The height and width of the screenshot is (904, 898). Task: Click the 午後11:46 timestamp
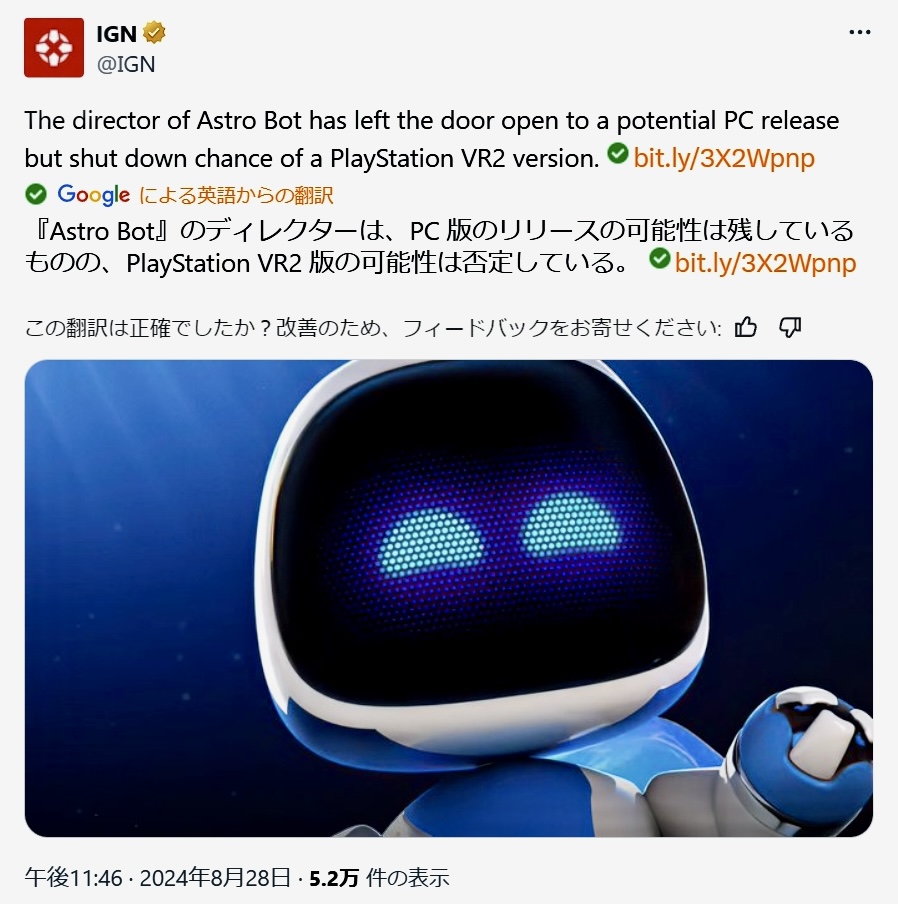click(x=74, y=878)
